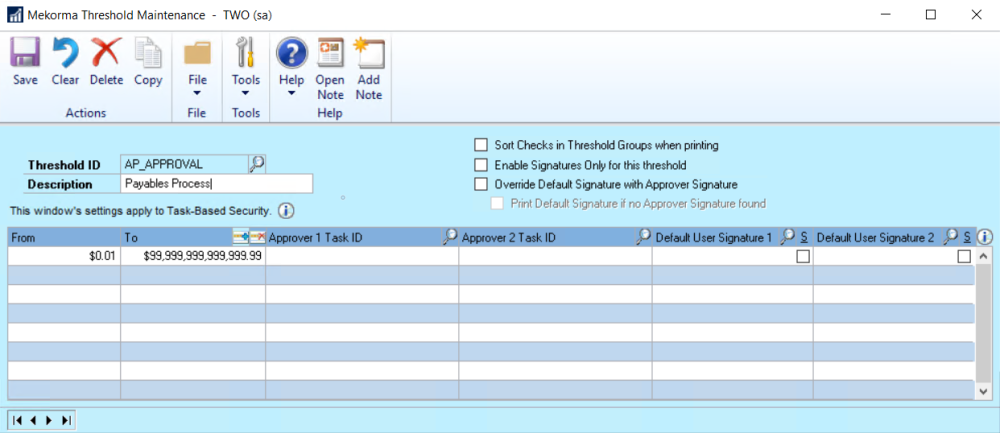Image resolution: width=1000 pixels, height=433 pixels.
Task: Click the Threshold ID bold label
Action: [64, 165]
